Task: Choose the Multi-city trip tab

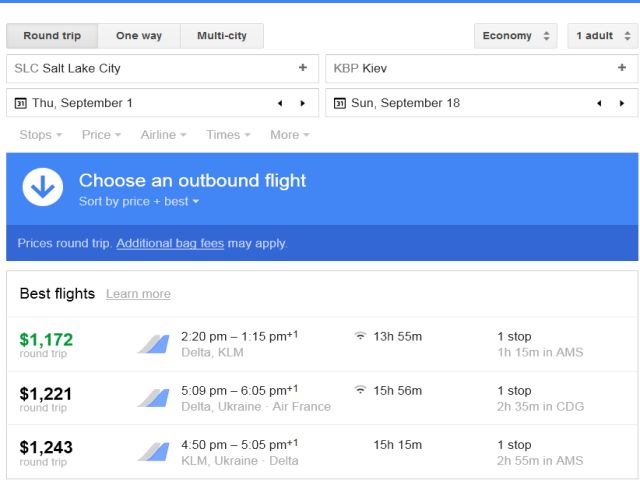Action: tap(222, 36)
